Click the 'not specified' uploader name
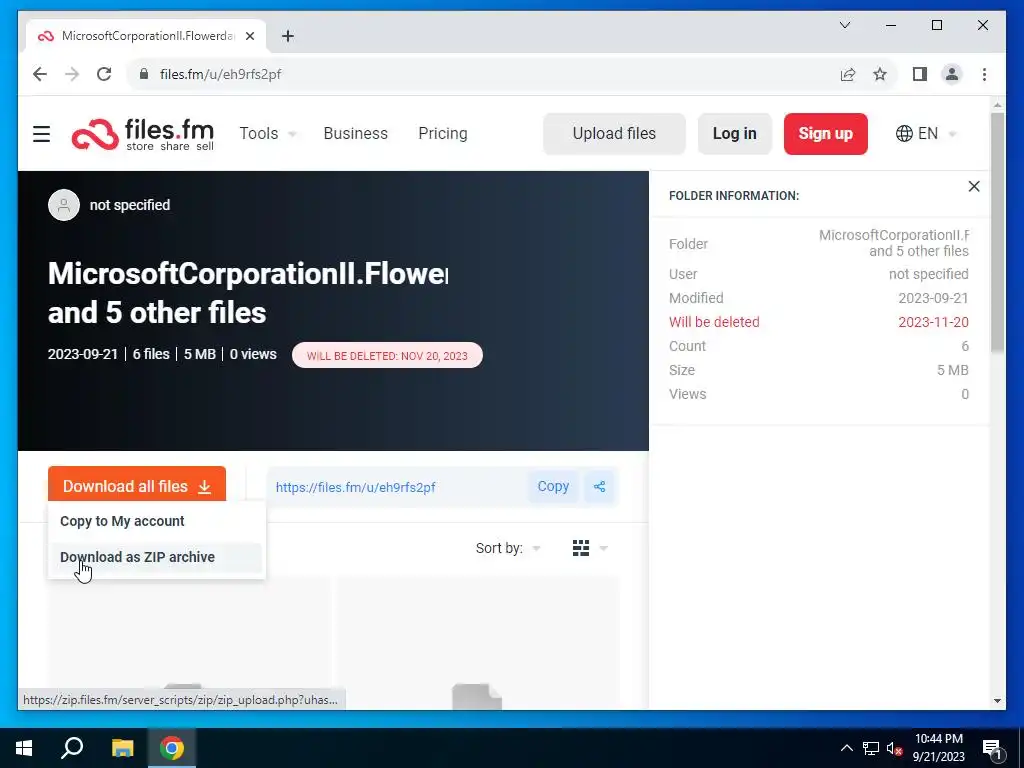 [x=130, y=205]
